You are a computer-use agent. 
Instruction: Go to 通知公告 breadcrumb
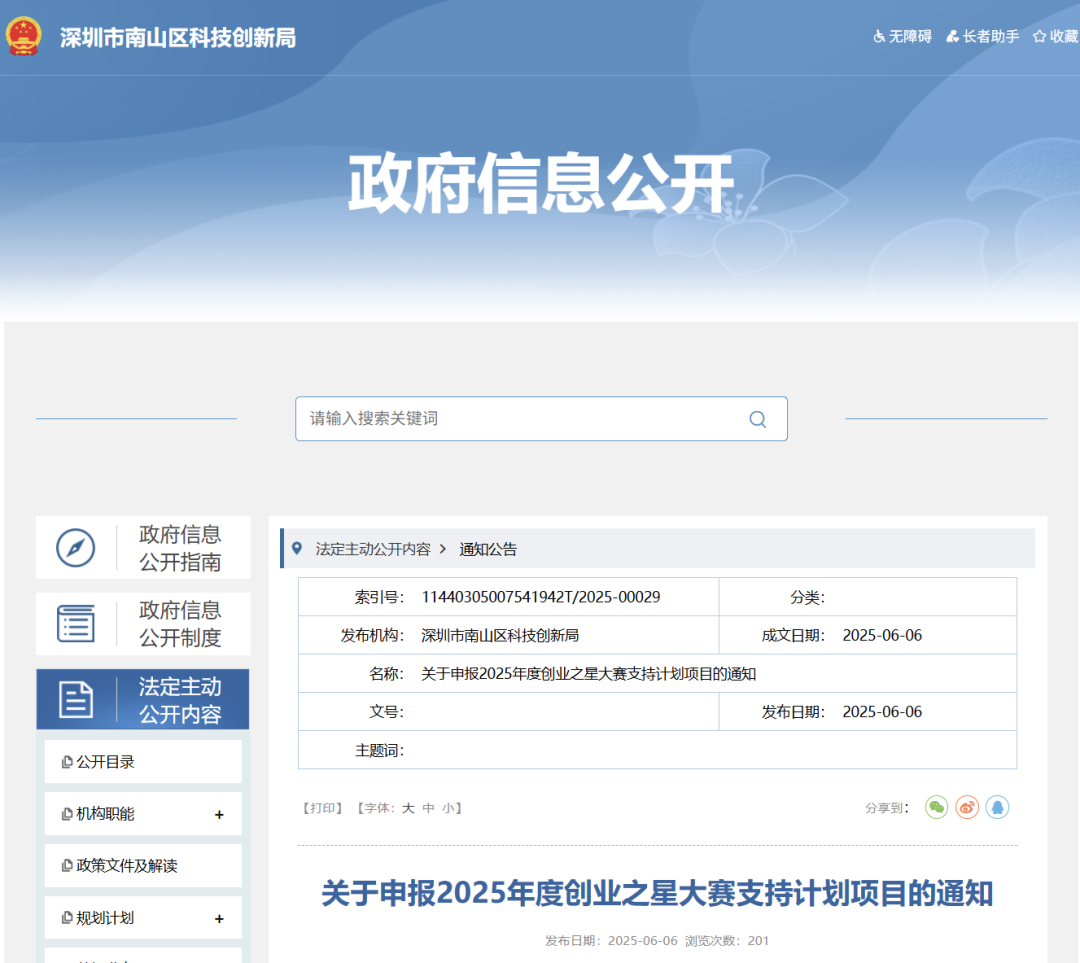pos(488,549)
